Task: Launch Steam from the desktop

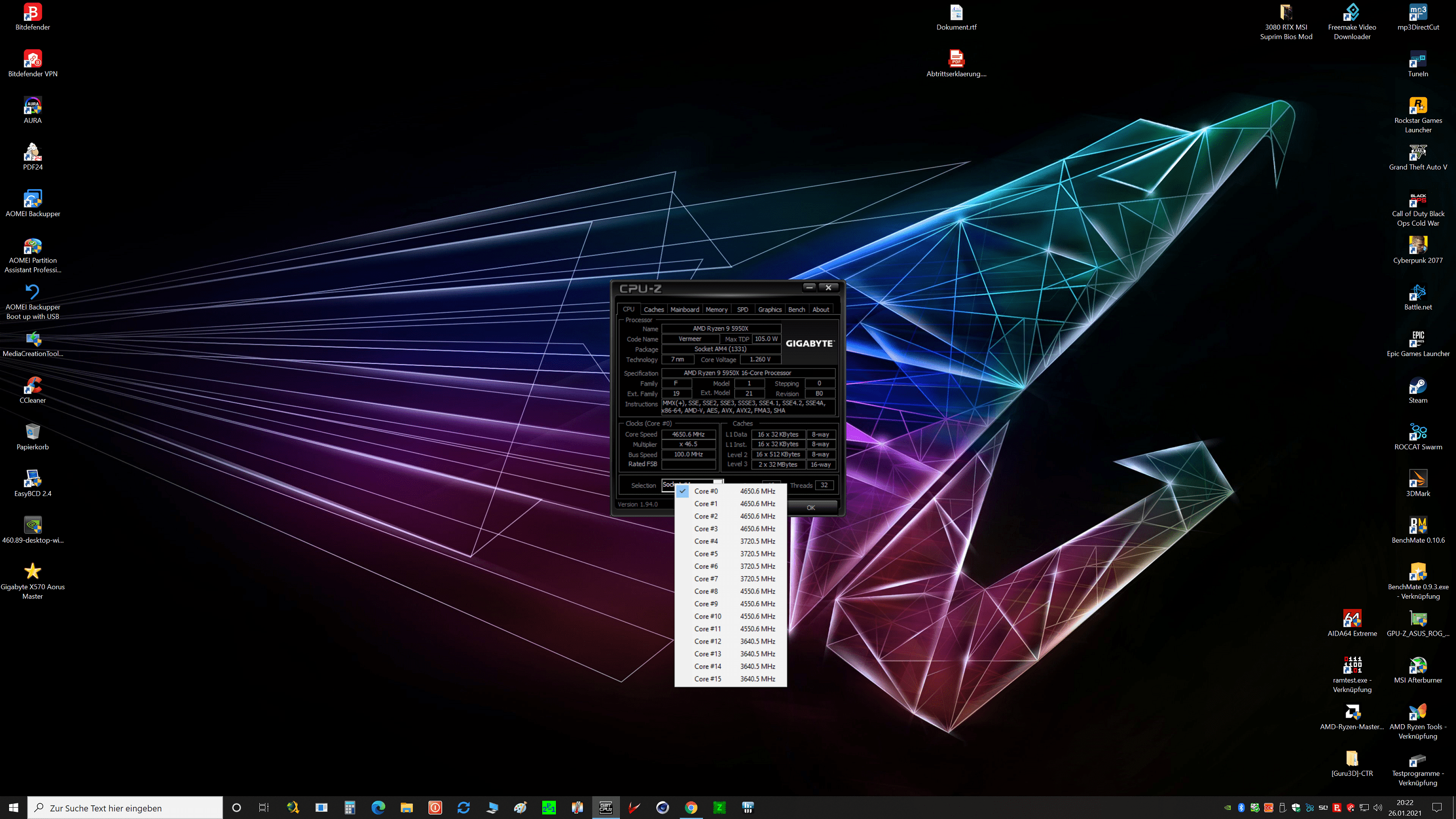Action: point(1418,390)
